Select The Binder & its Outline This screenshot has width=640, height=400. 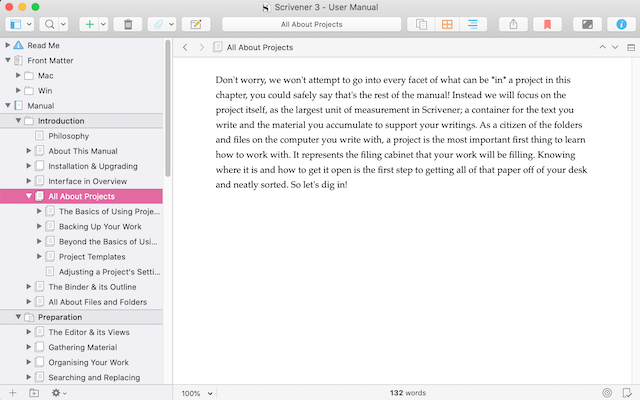coord(92,287)
